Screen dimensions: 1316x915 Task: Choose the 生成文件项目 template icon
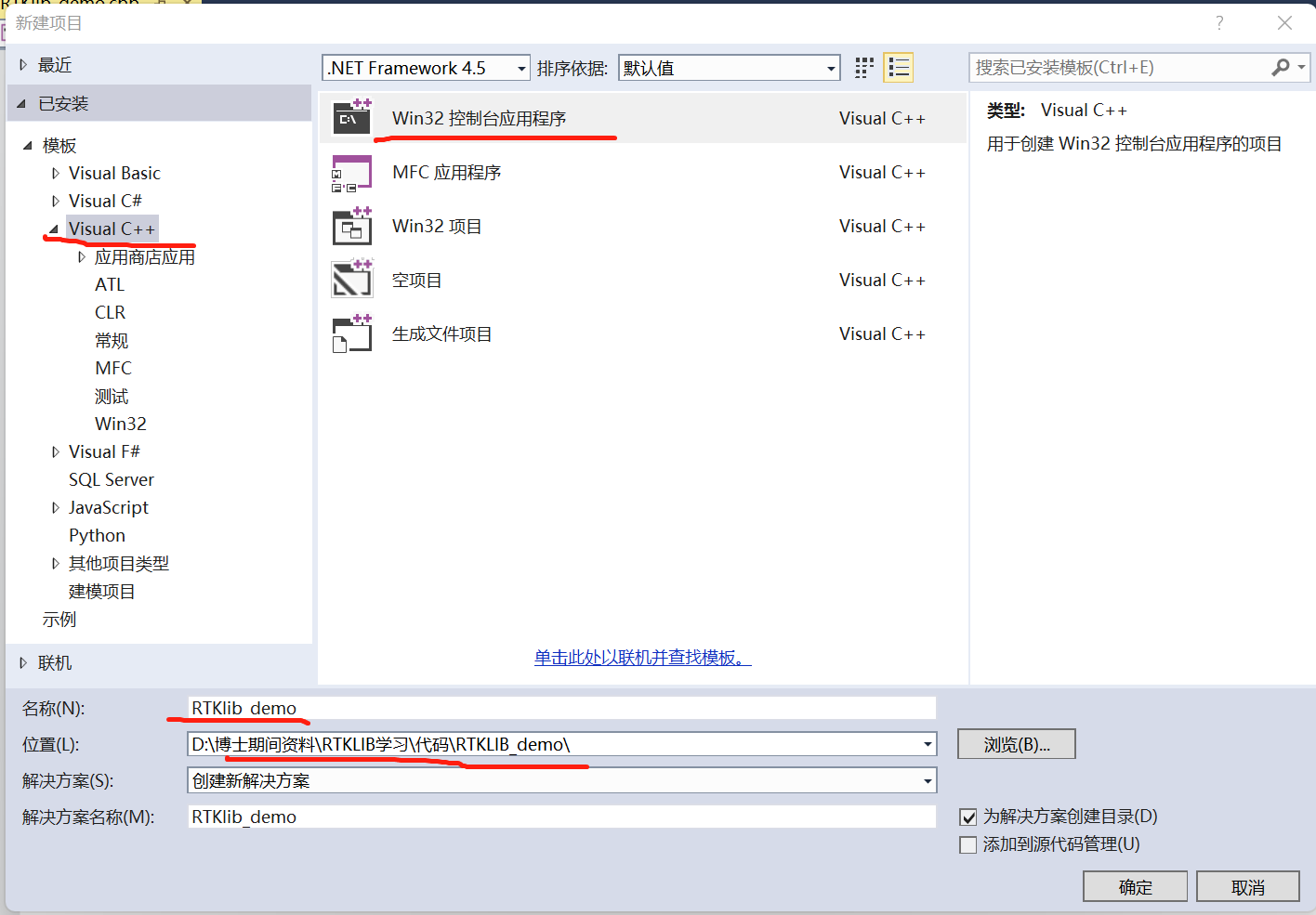point(353,333)
